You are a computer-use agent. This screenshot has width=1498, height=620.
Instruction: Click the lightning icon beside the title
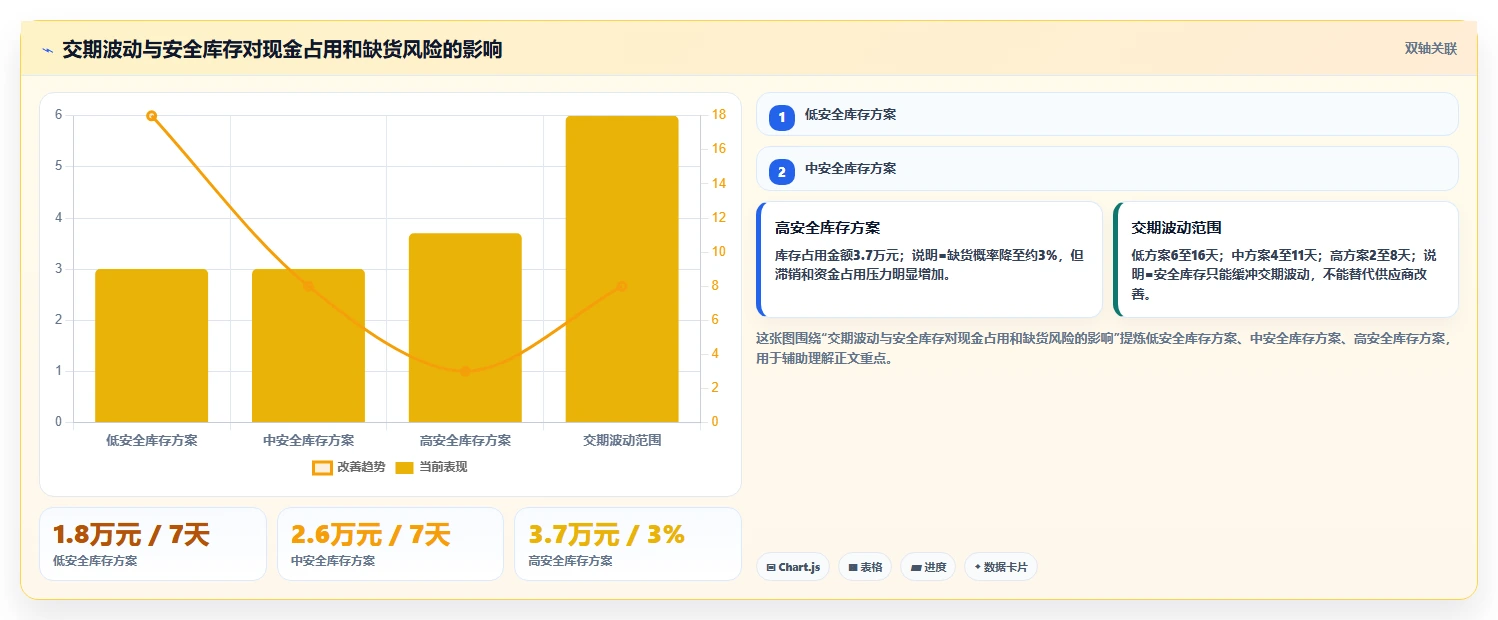tap(47, 50)
